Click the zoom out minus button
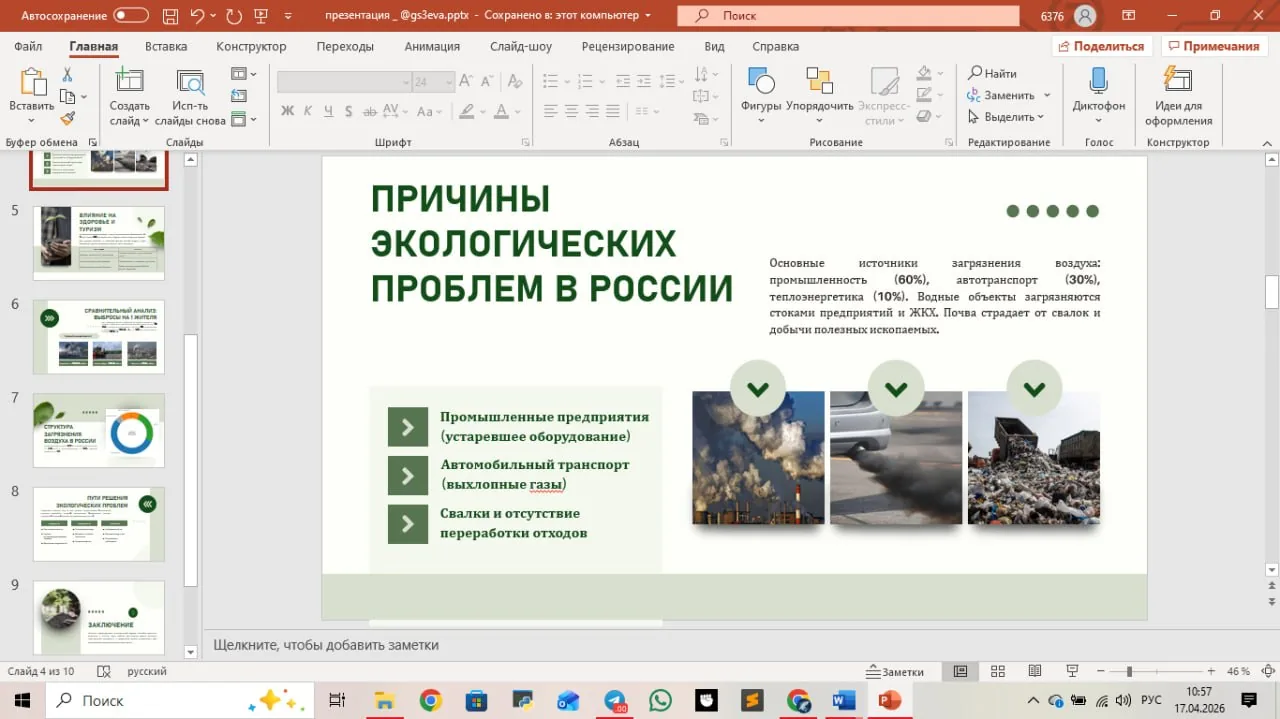Screen dimensions: 1280x719 point(1100,672)
